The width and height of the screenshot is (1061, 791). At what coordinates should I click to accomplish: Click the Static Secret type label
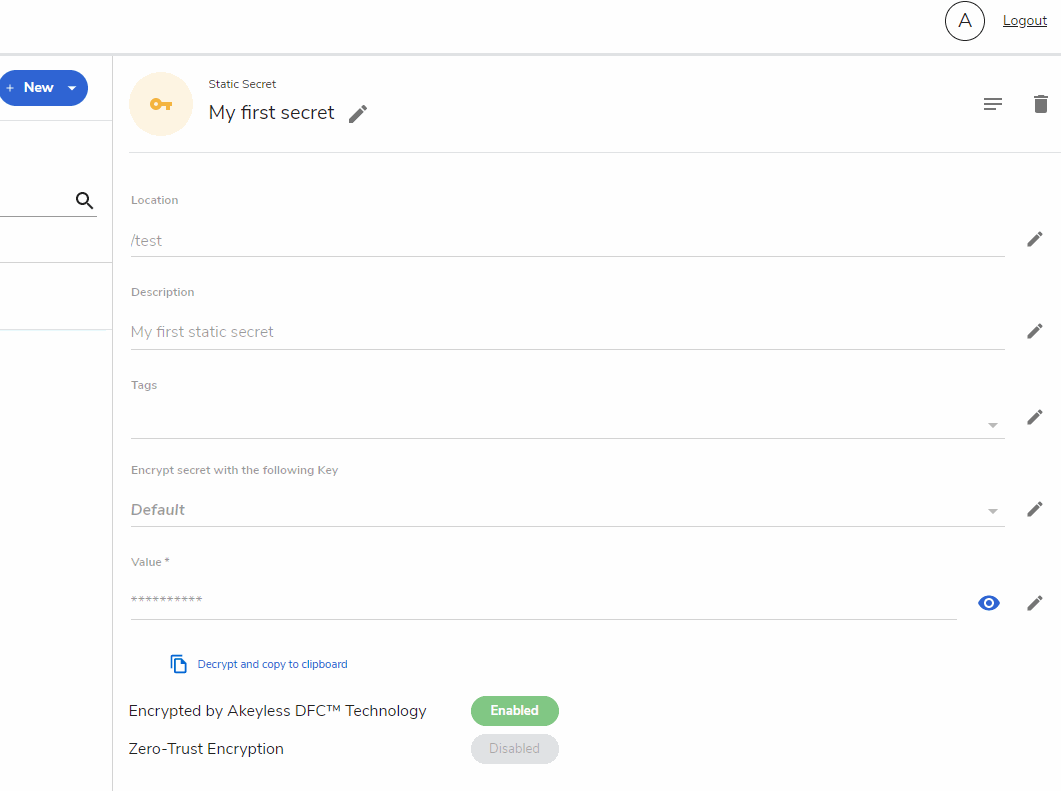click(242, 84)
